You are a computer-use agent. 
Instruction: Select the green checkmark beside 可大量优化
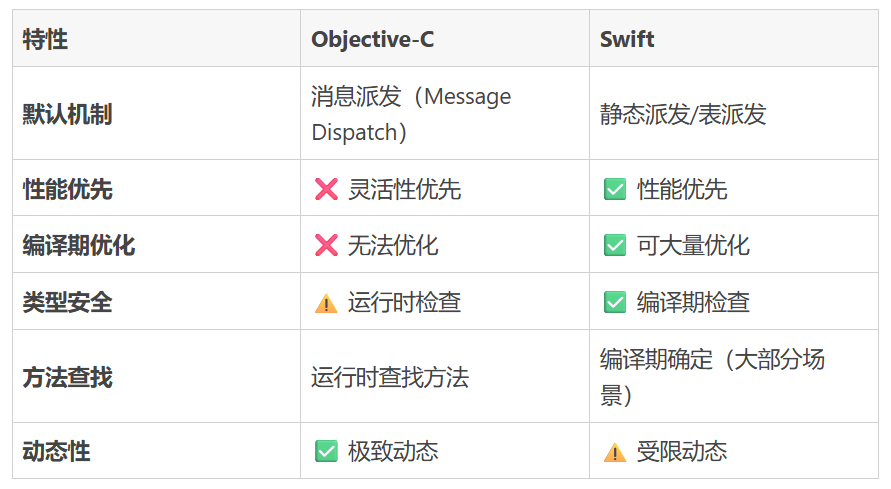(615, 245)
